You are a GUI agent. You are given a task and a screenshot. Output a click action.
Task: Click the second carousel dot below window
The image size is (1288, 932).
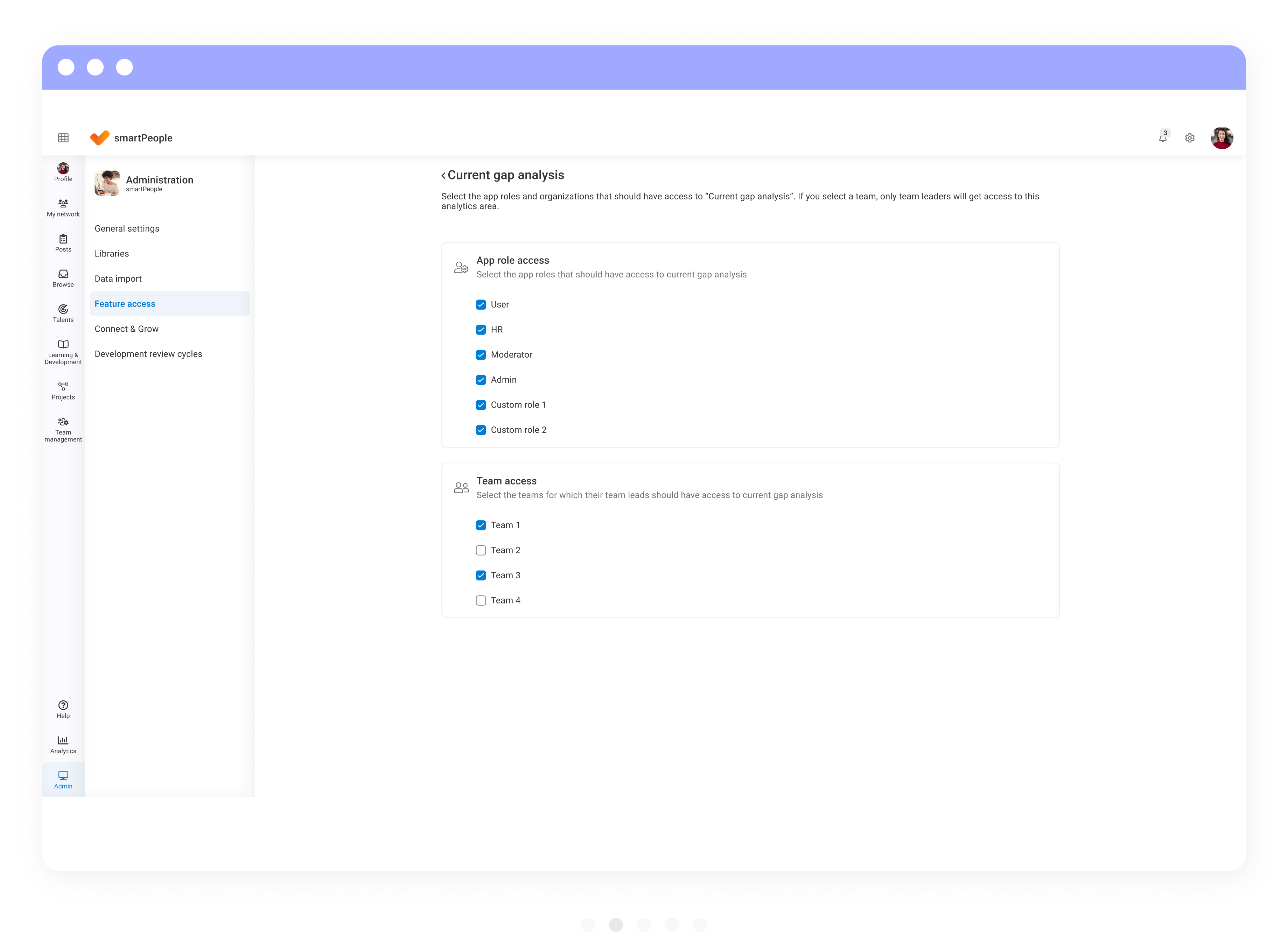(x=616, y=925)
